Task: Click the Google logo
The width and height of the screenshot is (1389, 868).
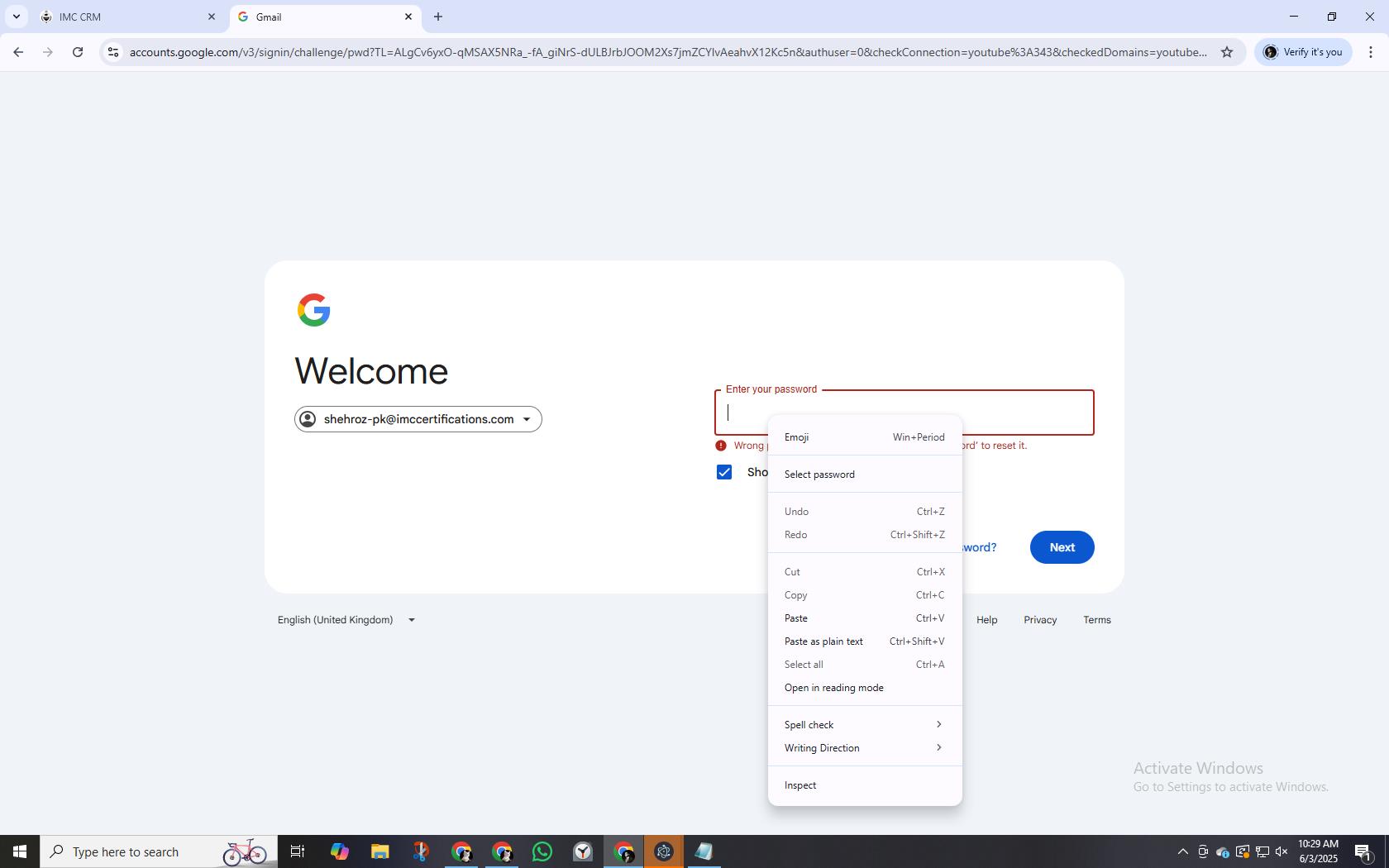Action: pyautogui.click(x=314, y=310)
